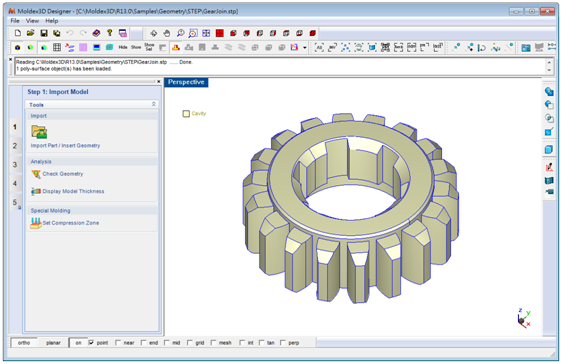Click the Cavity color swatch in legend

click(x=186, y=114)
